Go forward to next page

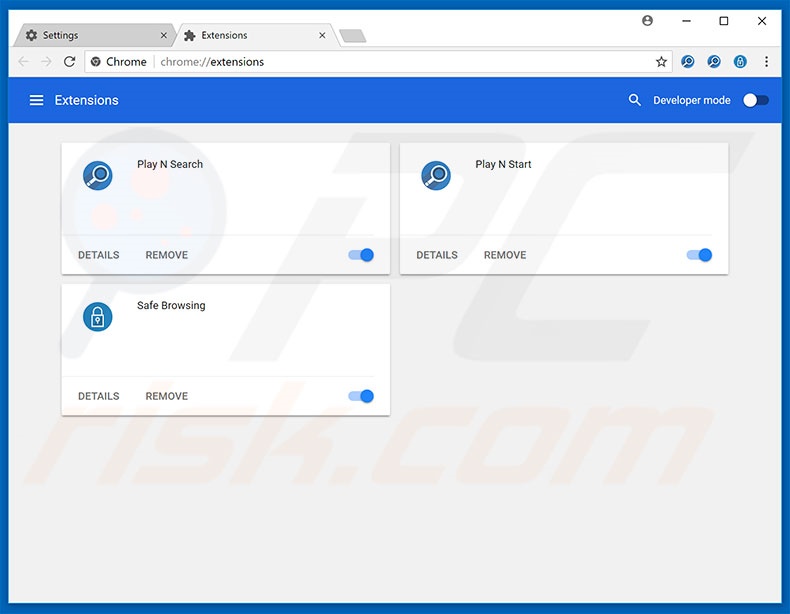click(46, 61)
